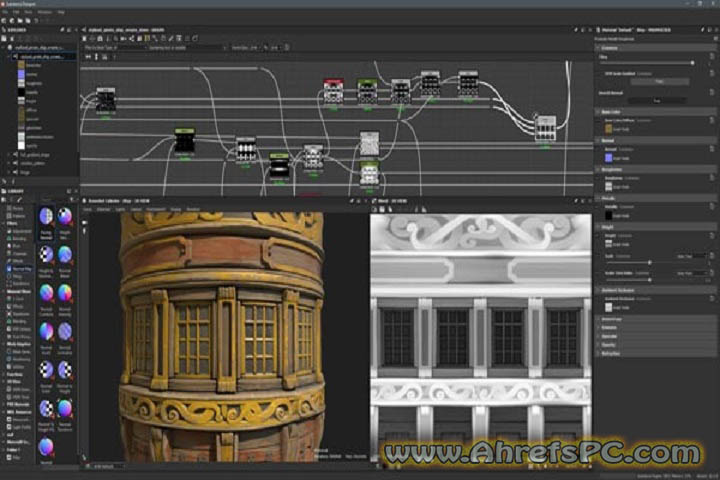Select the Facing Normal library filter

46,223
